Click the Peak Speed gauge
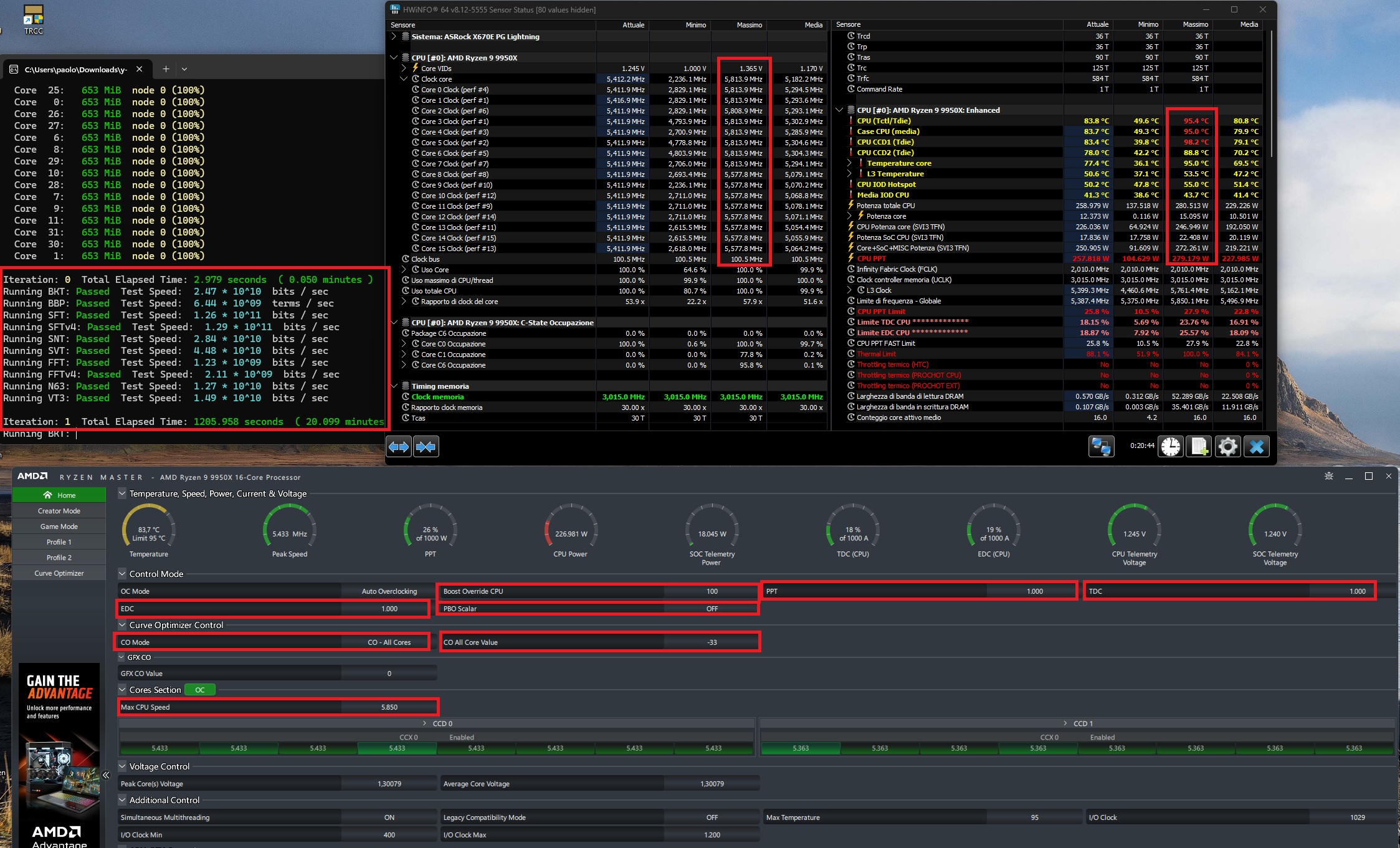The image size is (1400, 848). point(290,530)
